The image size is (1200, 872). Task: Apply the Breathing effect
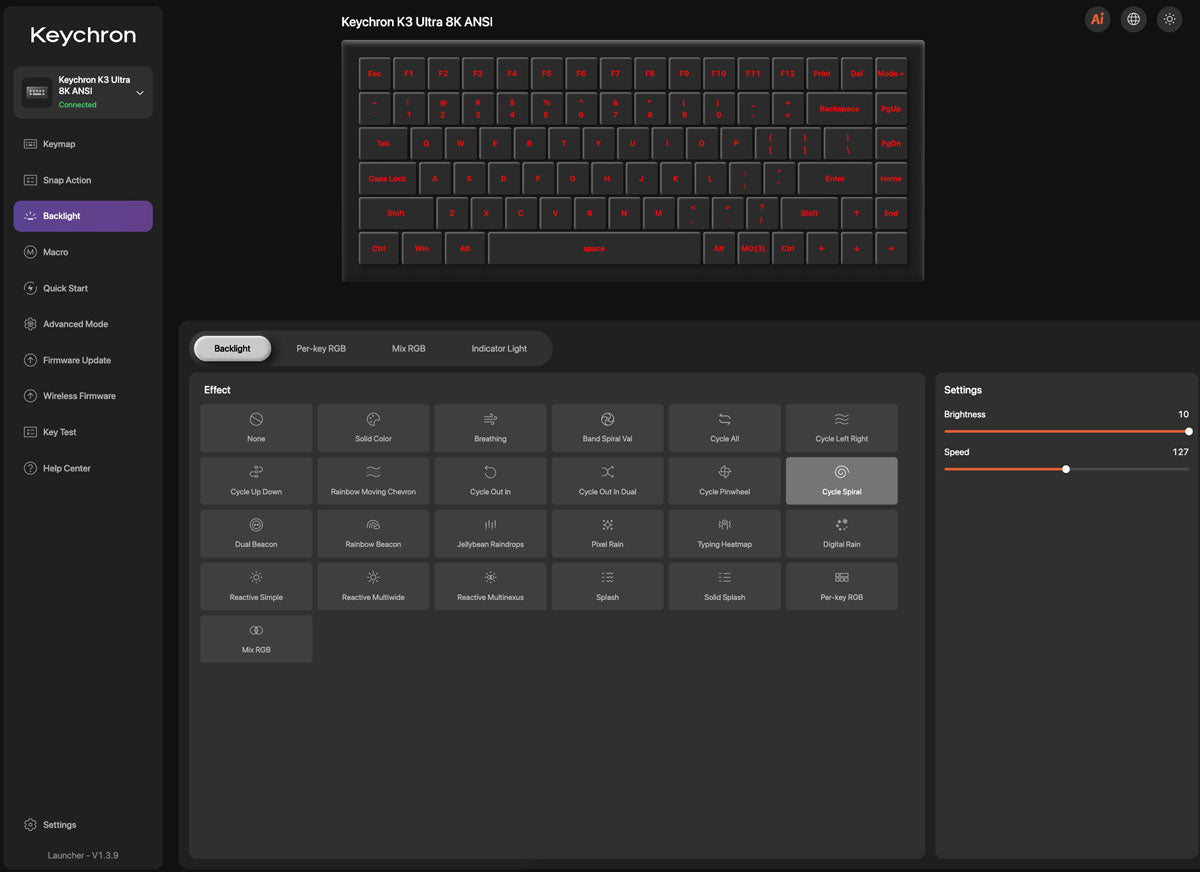coord(490,428)
